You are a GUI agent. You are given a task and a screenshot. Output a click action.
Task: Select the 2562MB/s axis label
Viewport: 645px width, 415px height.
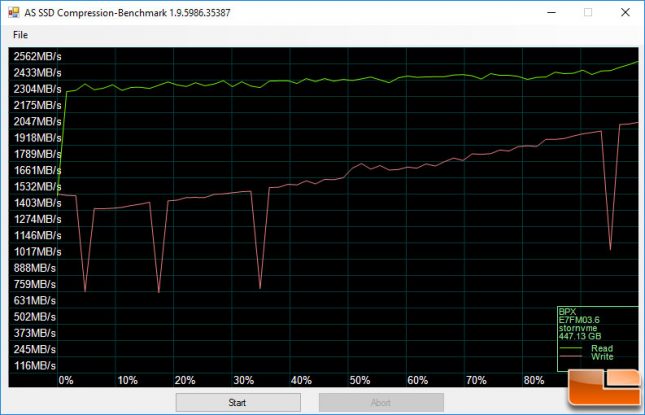click(x=37, y=56)
